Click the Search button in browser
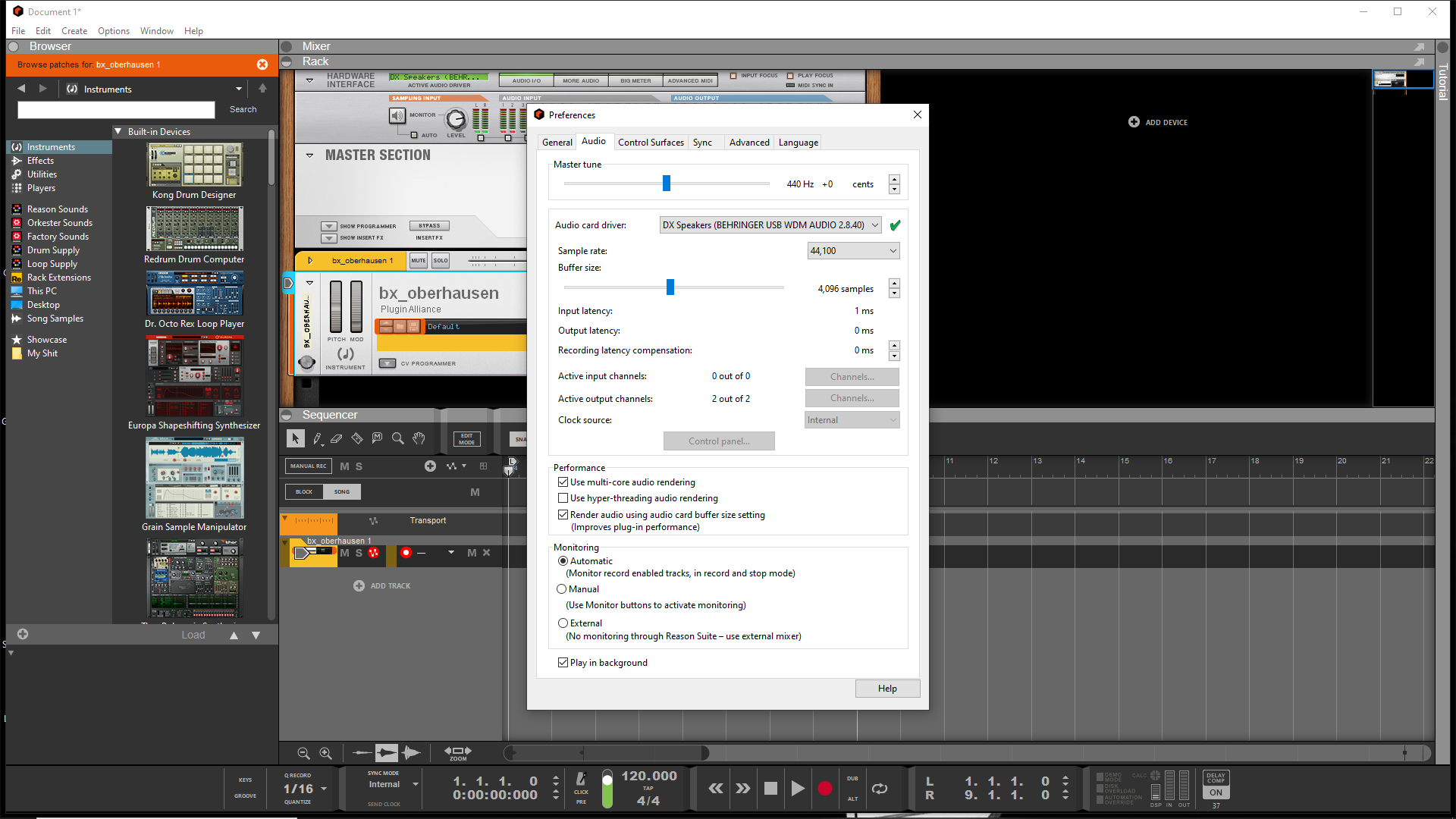Image resolution: width=1456 pixels, height=819 pixels. [243, 109]
